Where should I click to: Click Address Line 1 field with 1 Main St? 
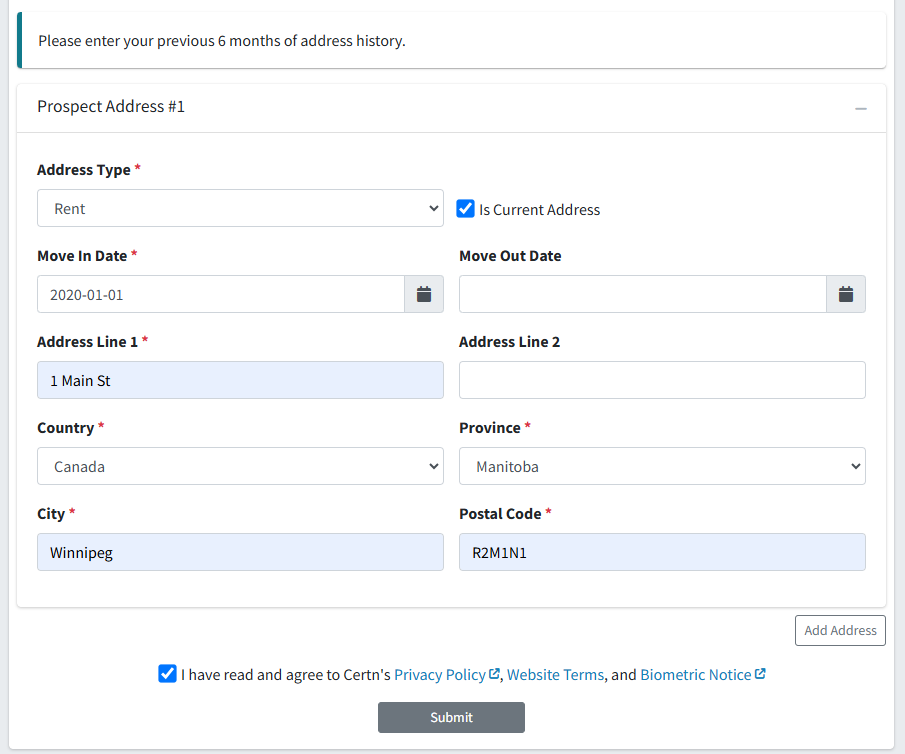[x=240, y=380]
